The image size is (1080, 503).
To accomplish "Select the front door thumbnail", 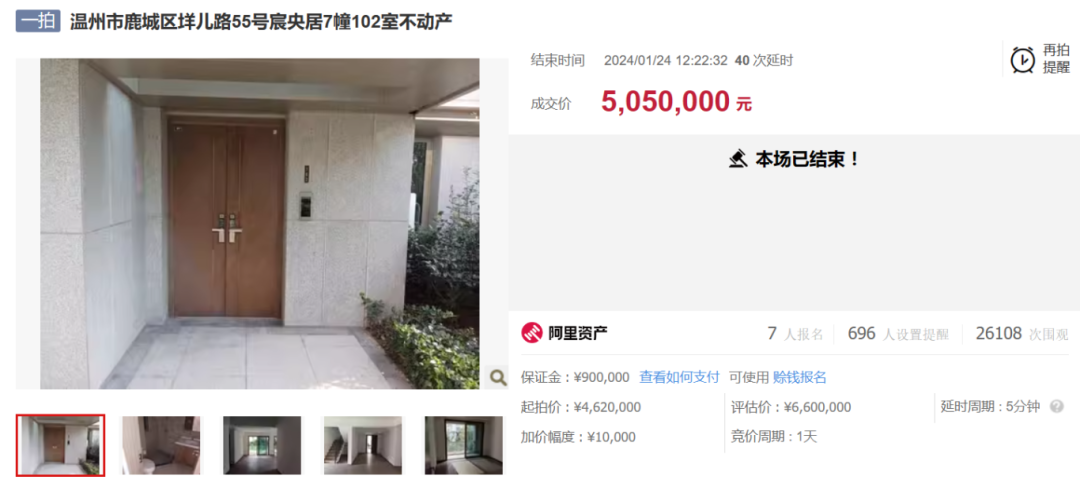I will coord(61,445).
